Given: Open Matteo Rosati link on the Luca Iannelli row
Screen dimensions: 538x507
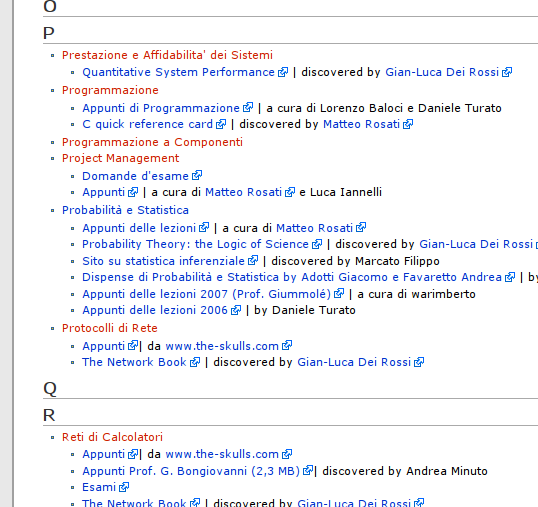Looking at the screenshot, I should (x=244, y=192).
